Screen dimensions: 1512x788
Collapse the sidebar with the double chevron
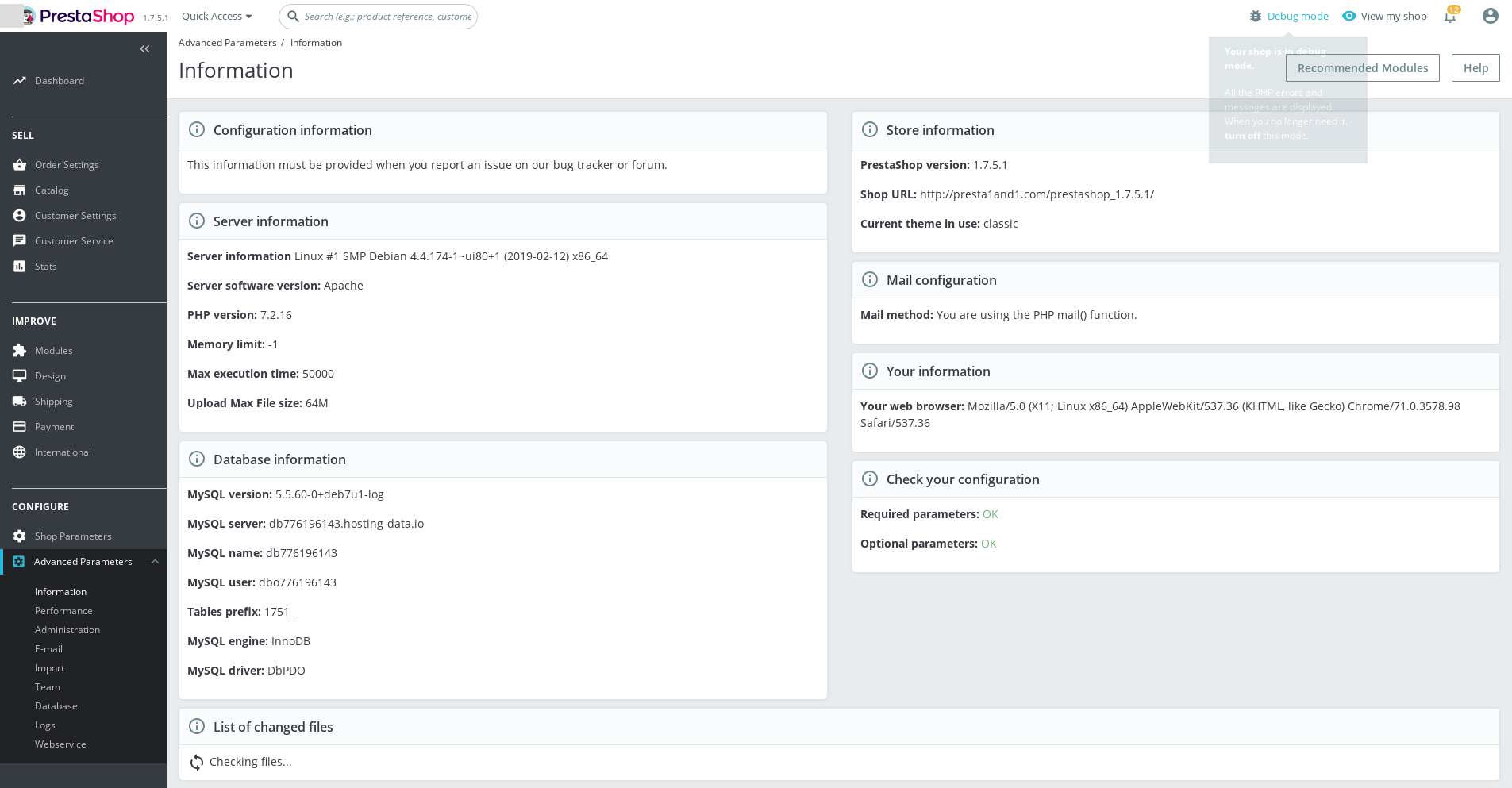(145, 48)
